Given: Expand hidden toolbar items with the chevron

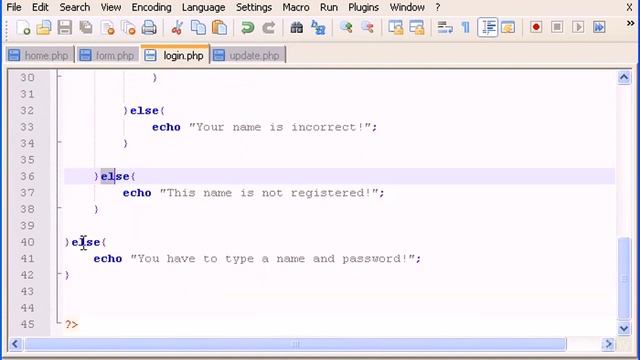Looking at the screenshot, I should pyautogui.click(x=630, y=24).
